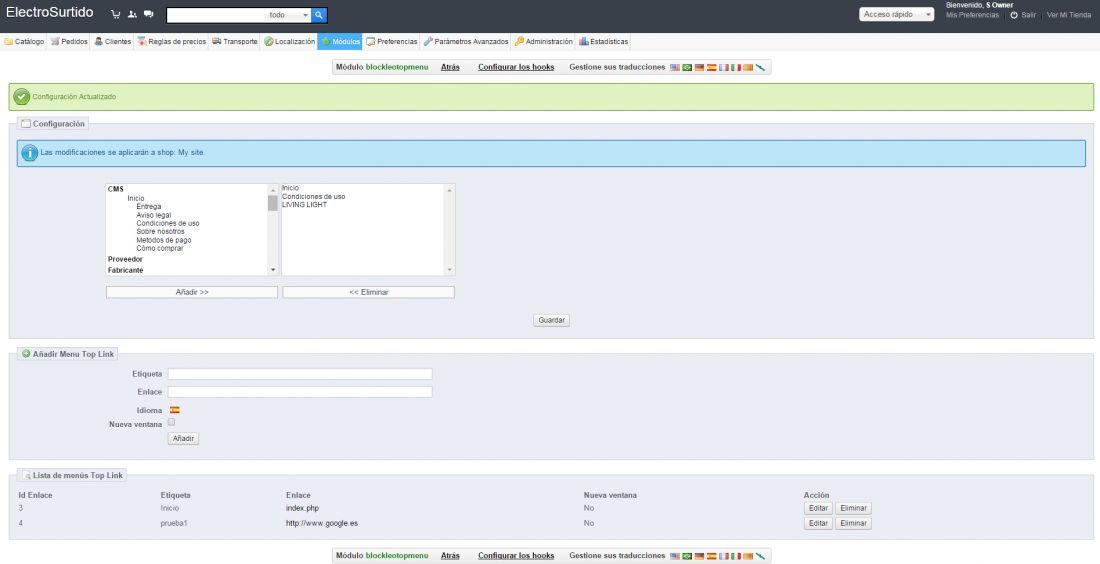Click Eliminar for the prueba1 row
Image resolution: width=1100 pixels, height=564 pixels.
click(x=853, y=523)
